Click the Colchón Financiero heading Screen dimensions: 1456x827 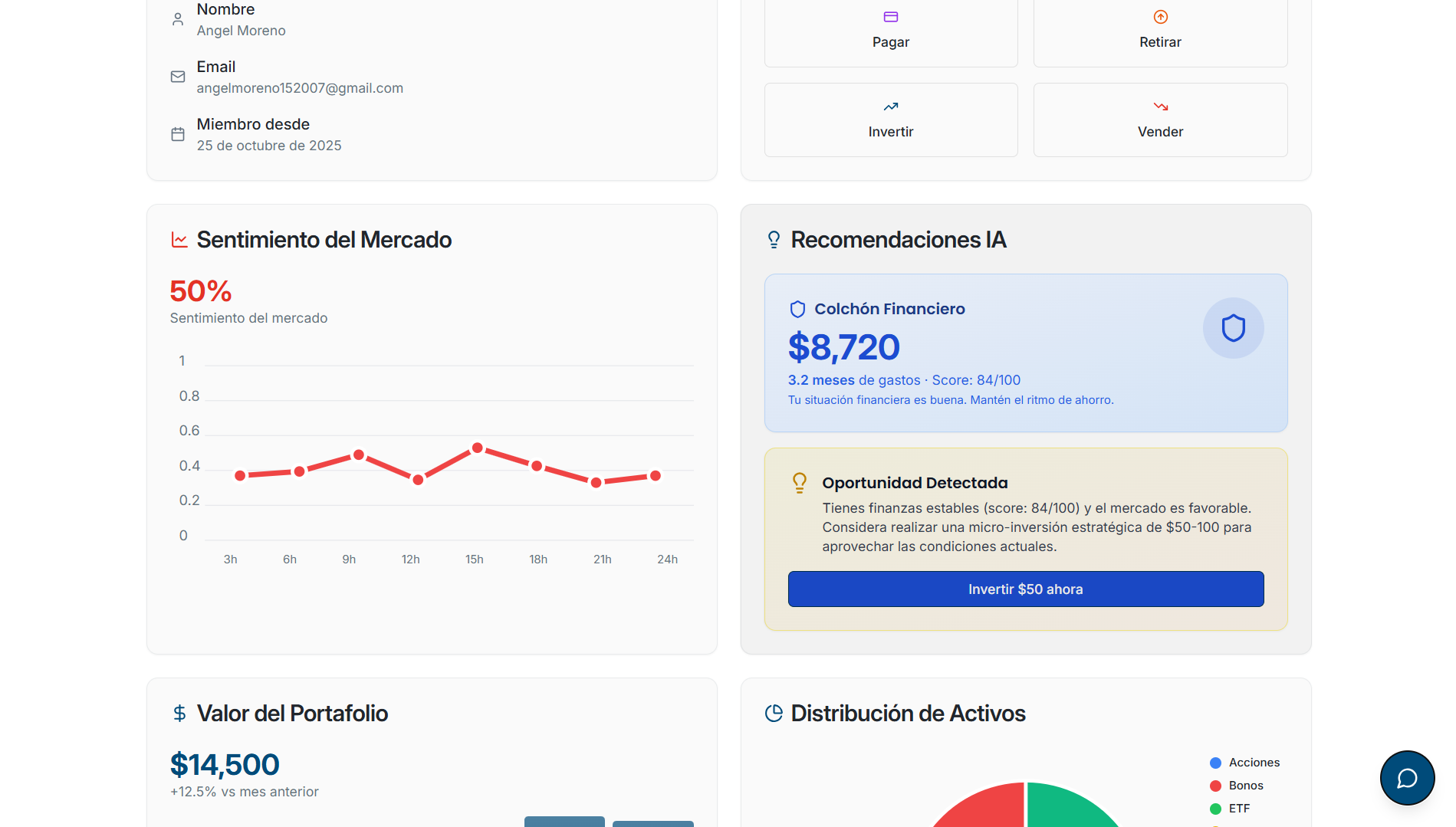click(889, 309)
